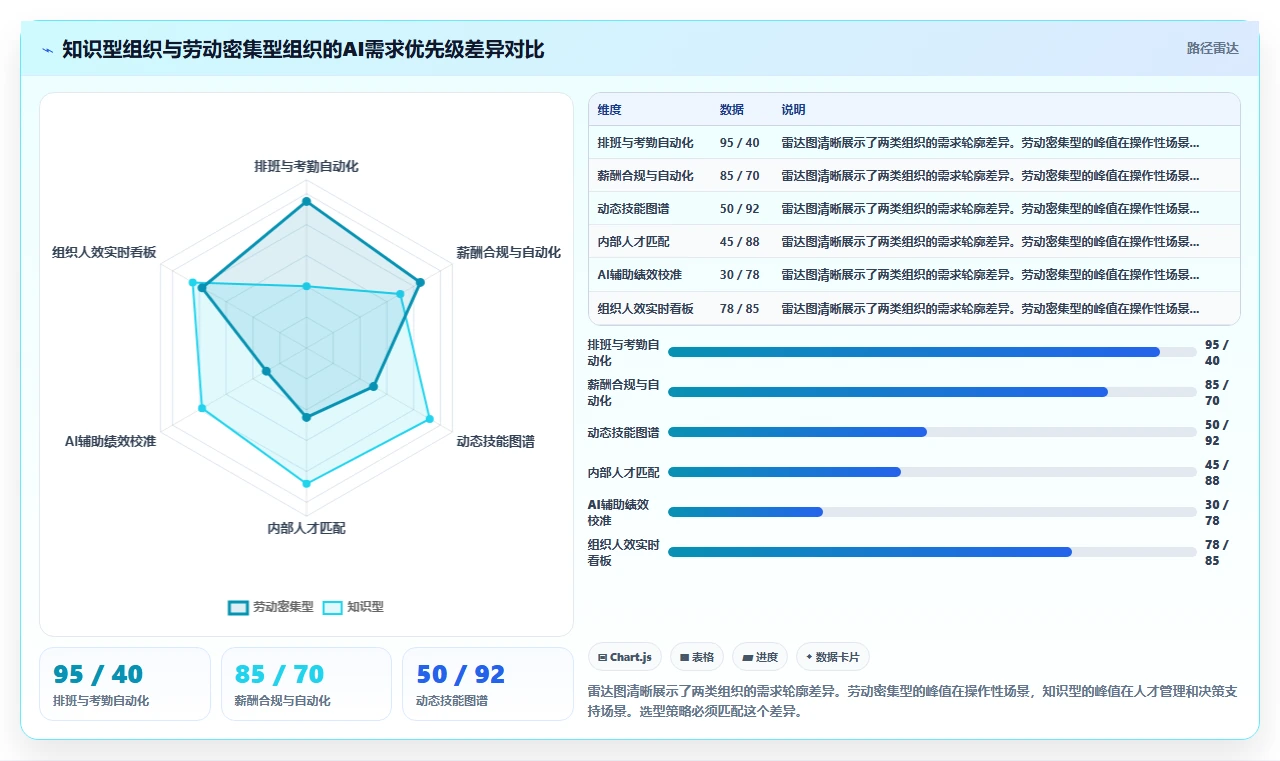Screen dimensions: 1280x761
Task: Click the Chart.js chip
Action: click(624, 657)
